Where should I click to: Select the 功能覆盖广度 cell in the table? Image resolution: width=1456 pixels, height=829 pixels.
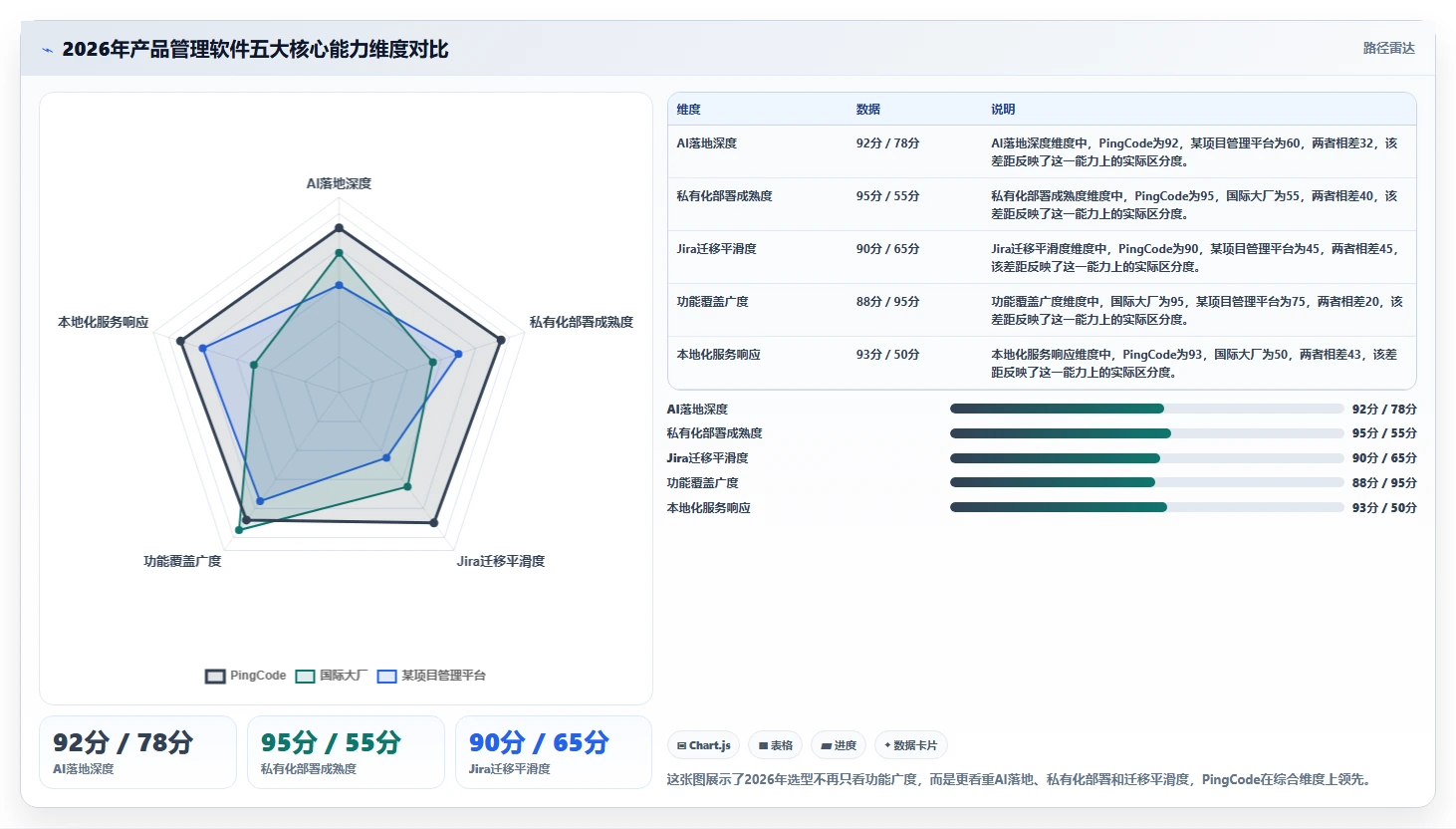click(x=712, y=302)
